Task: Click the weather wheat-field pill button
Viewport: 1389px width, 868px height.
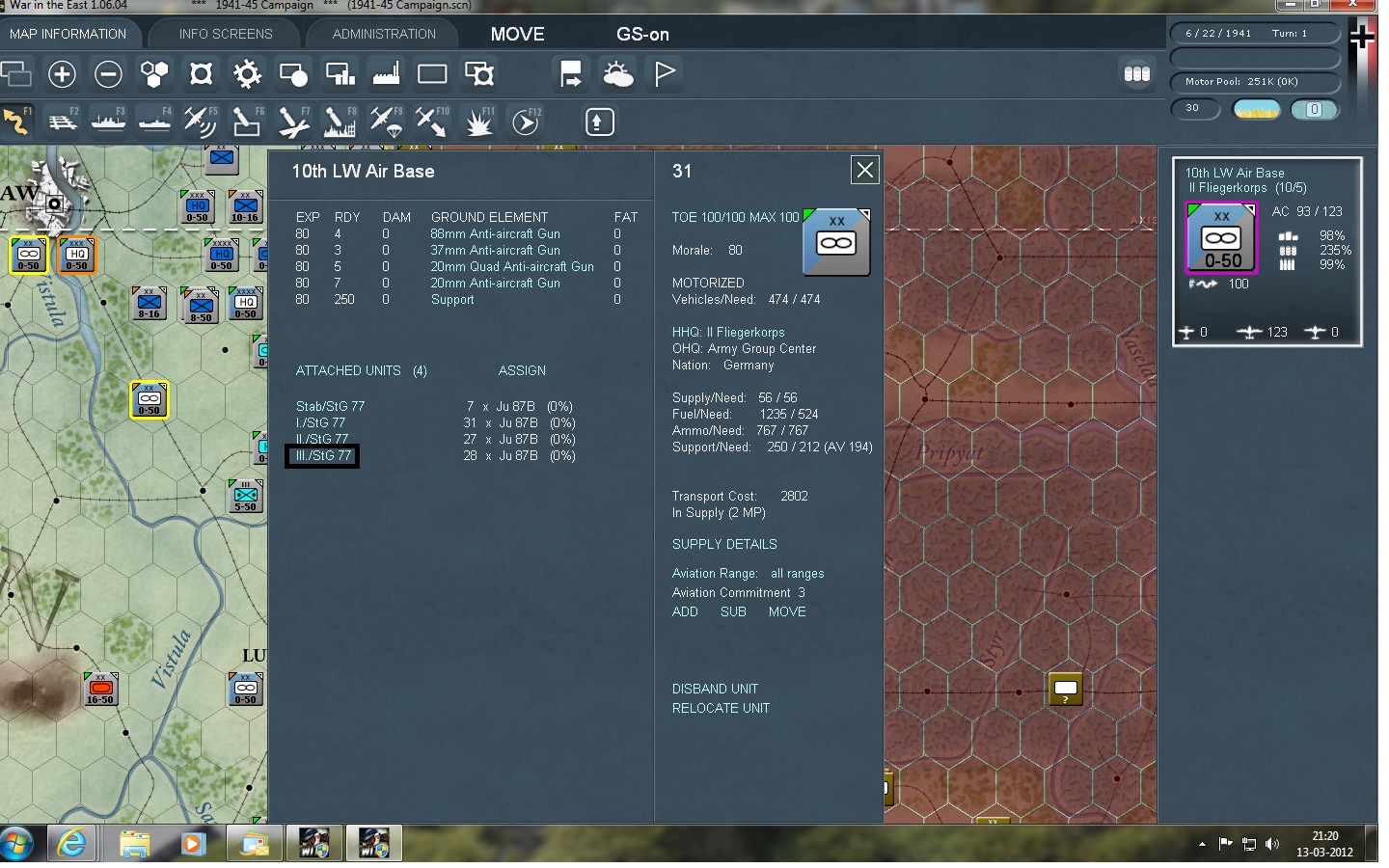Action: click(x=1256, y=109)
